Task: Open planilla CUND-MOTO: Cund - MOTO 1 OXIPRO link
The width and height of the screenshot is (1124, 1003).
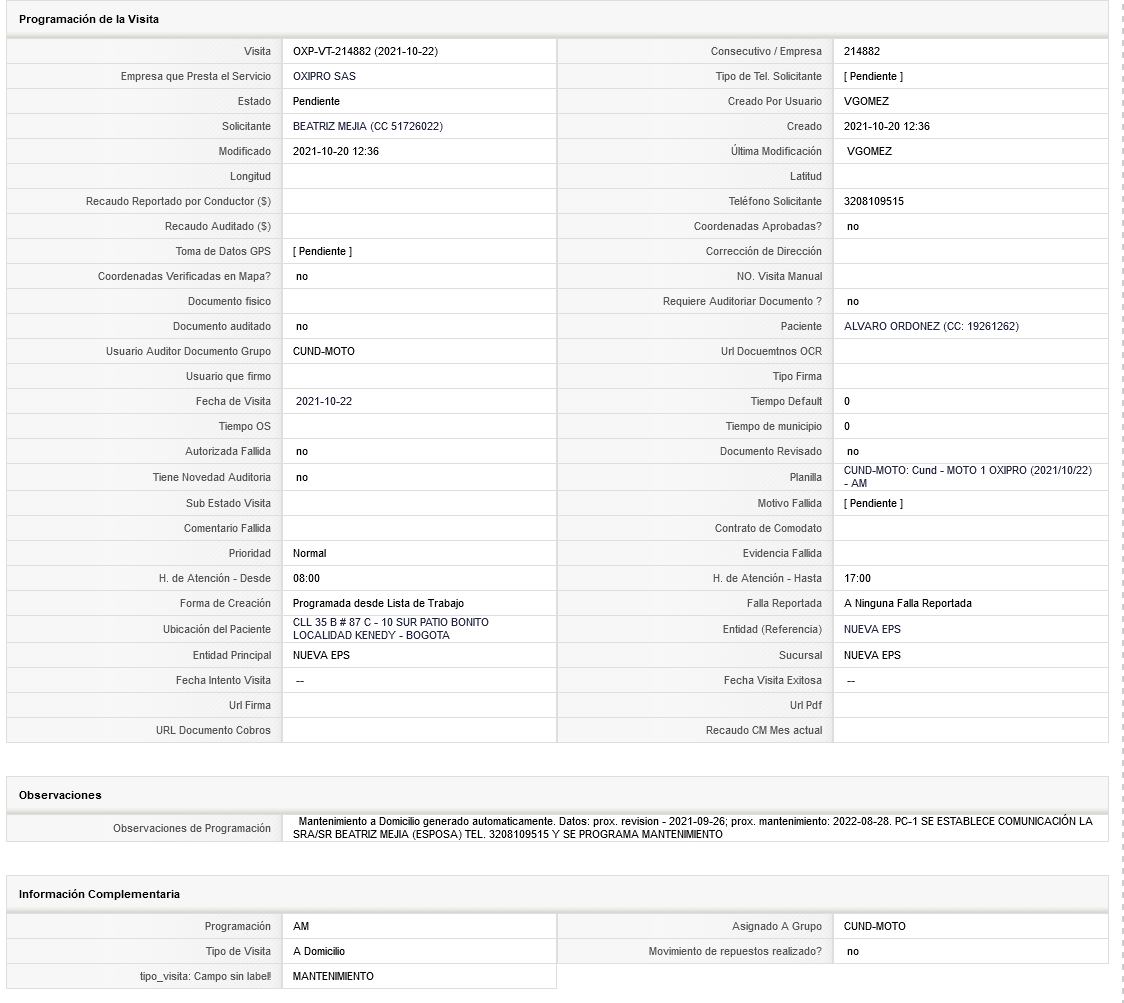Action: pyautogui.click(x=968, y=477)
